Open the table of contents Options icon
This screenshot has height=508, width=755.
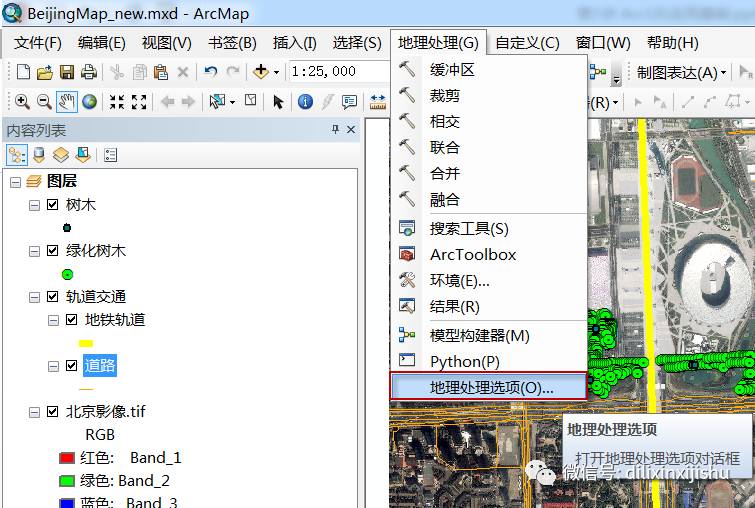[x=110, y=155]
